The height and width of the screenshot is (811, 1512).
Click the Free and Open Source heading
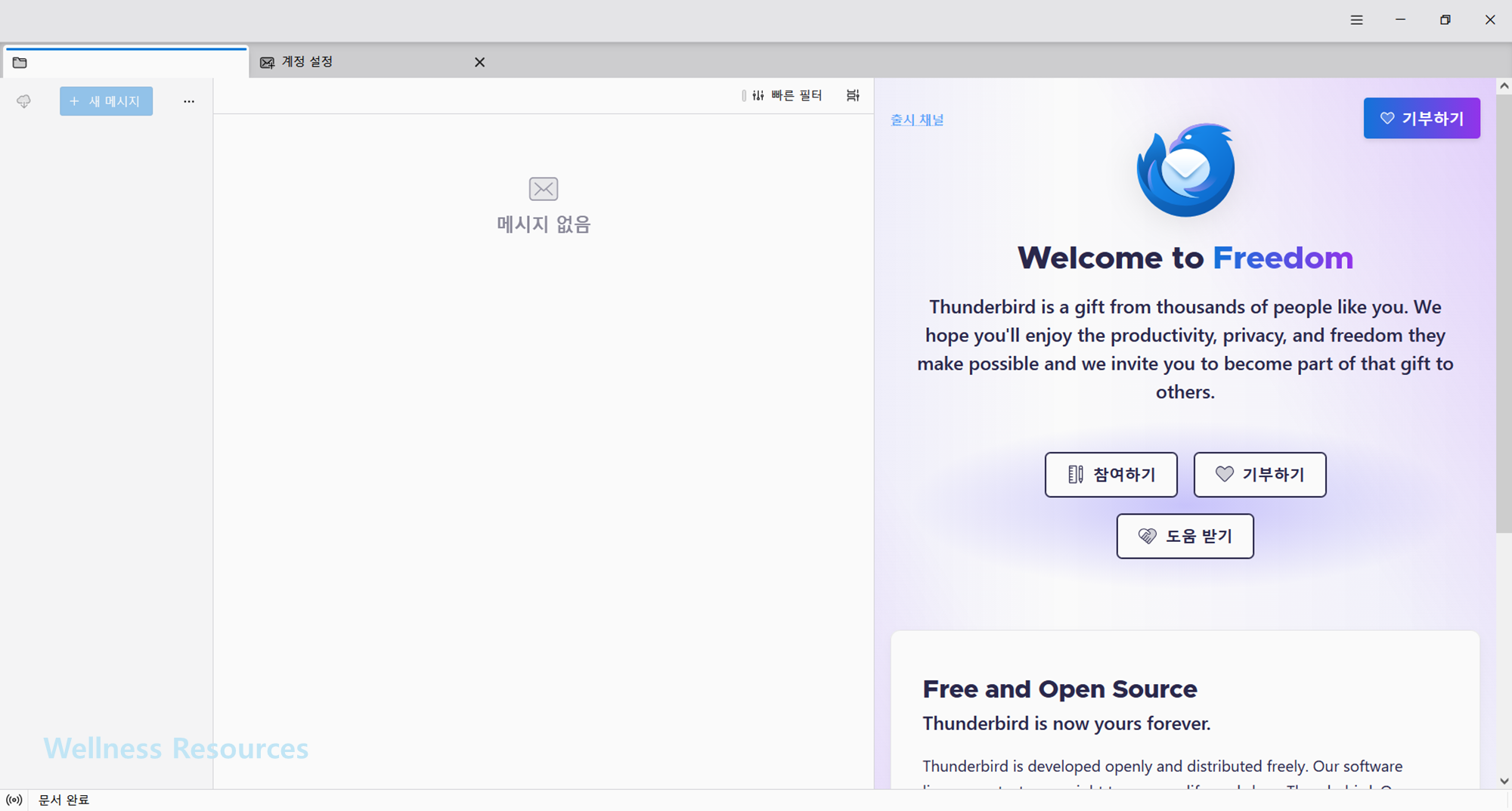coord(1060,689)
